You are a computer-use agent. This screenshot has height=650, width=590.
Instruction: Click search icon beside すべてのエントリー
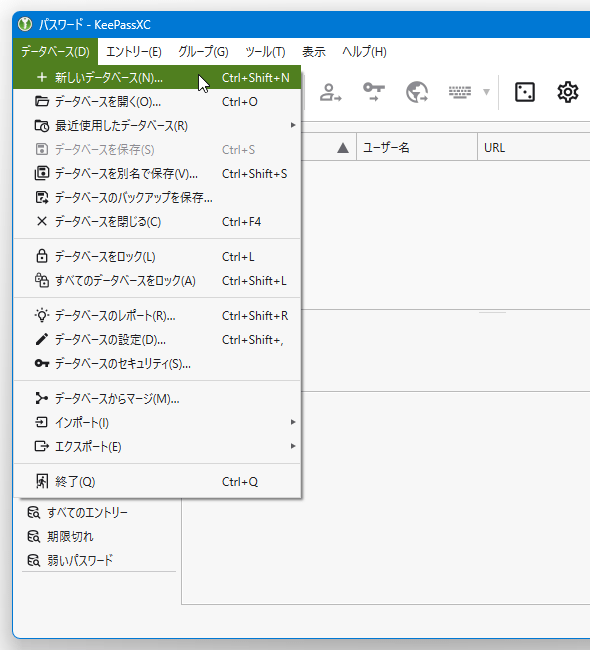(34, 513)
